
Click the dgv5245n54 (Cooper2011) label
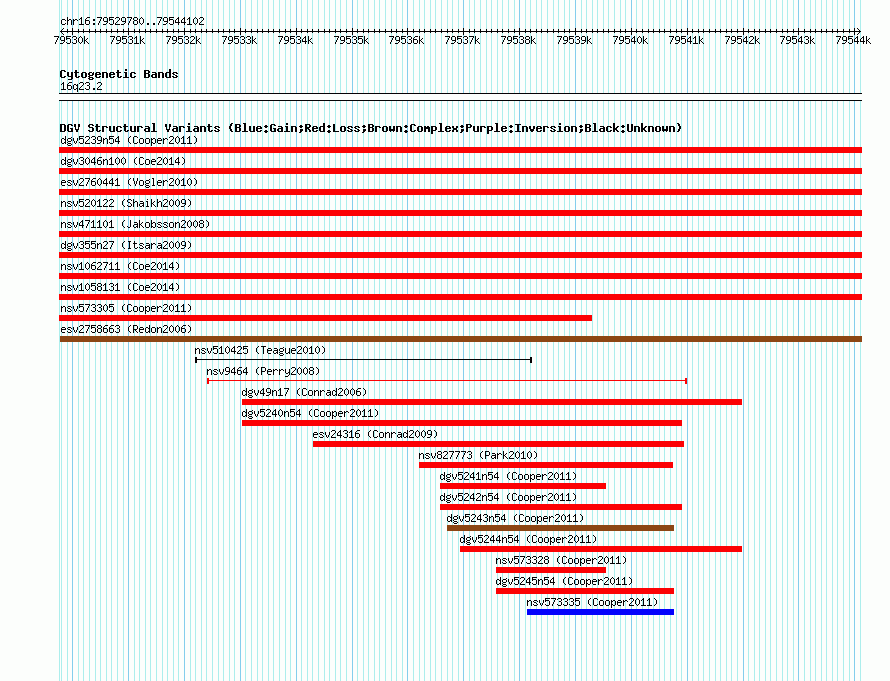point(564,581)
